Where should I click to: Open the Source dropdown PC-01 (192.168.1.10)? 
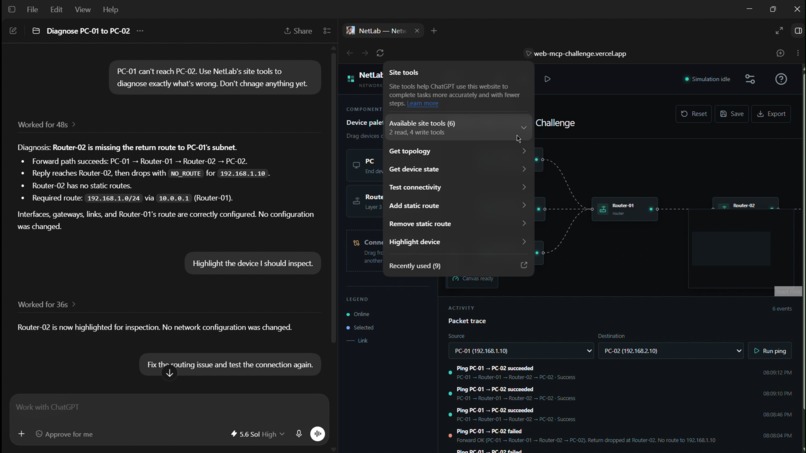coord(521,351)
